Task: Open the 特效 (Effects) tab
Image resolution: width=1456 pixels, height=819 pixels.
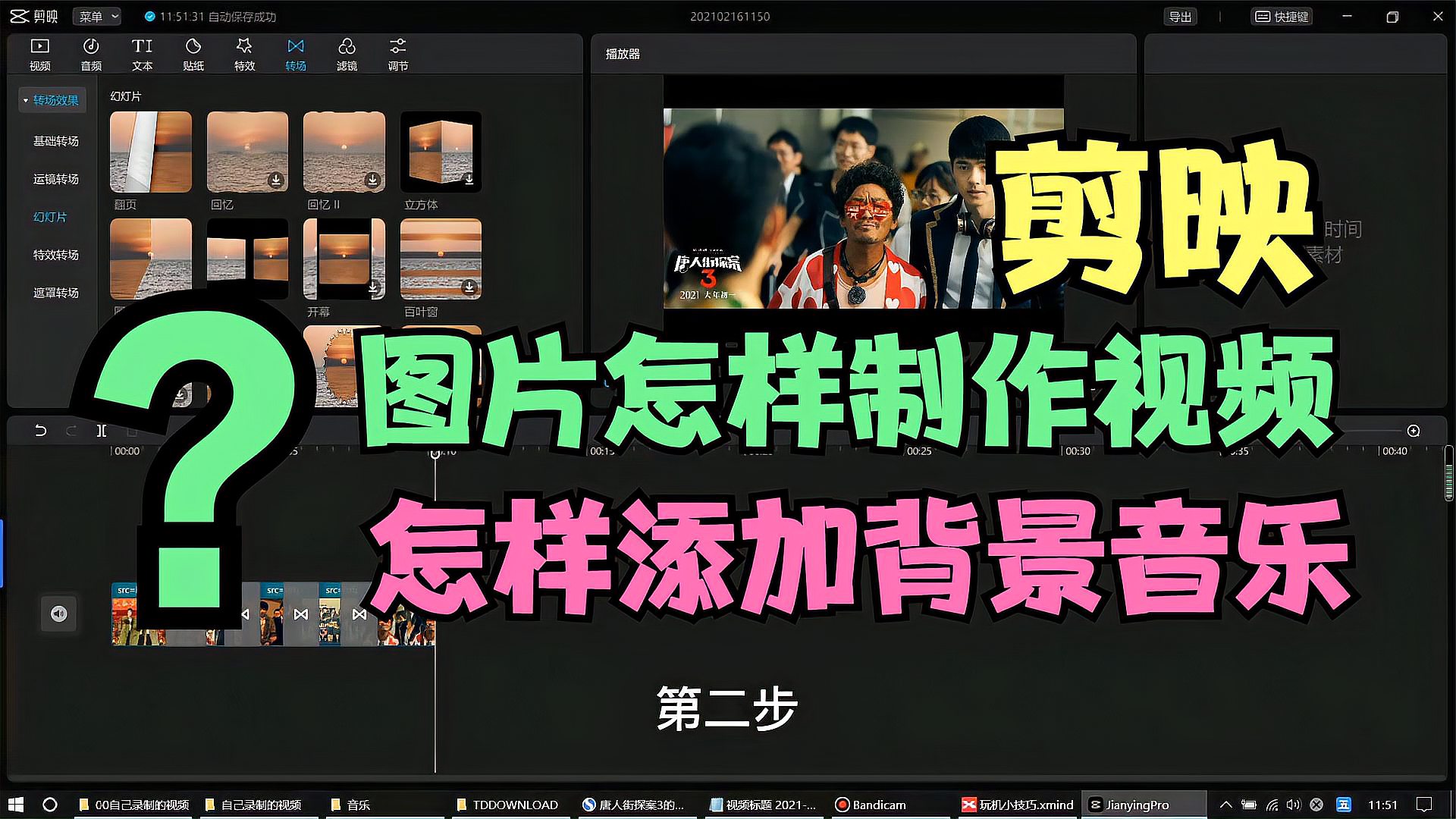Action: [244, 55]
